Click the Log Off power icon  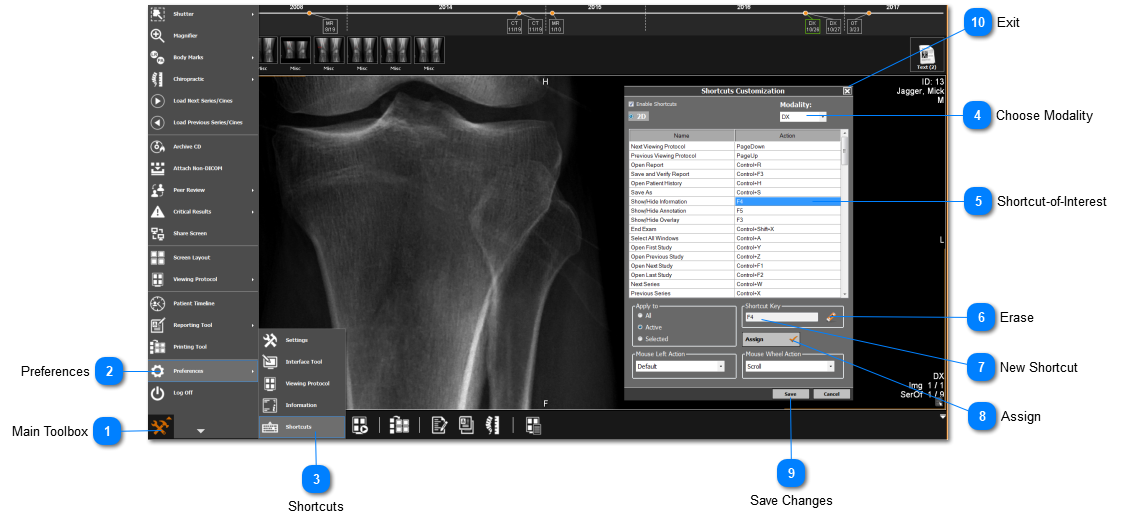[158, 393]
